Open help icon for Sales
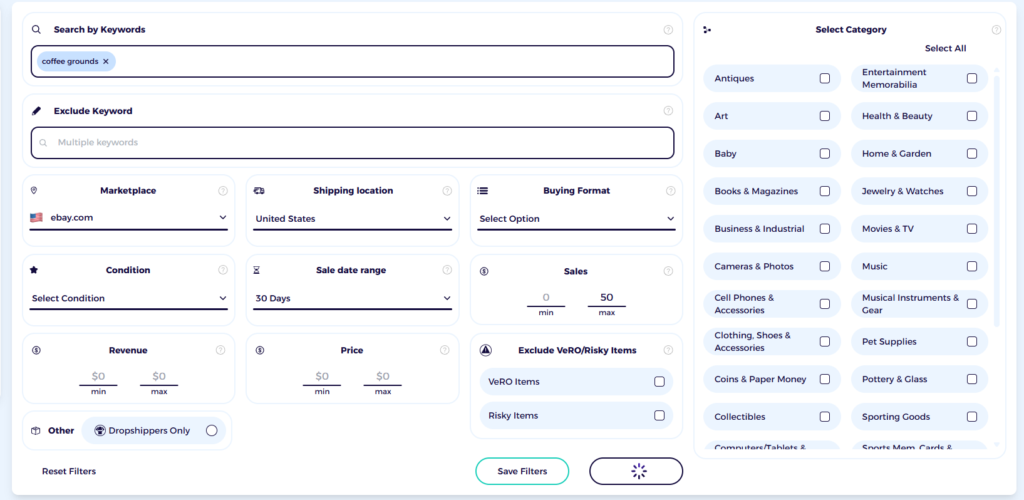The height and width of the screenshot is (500, 1024). click(668, 271)
